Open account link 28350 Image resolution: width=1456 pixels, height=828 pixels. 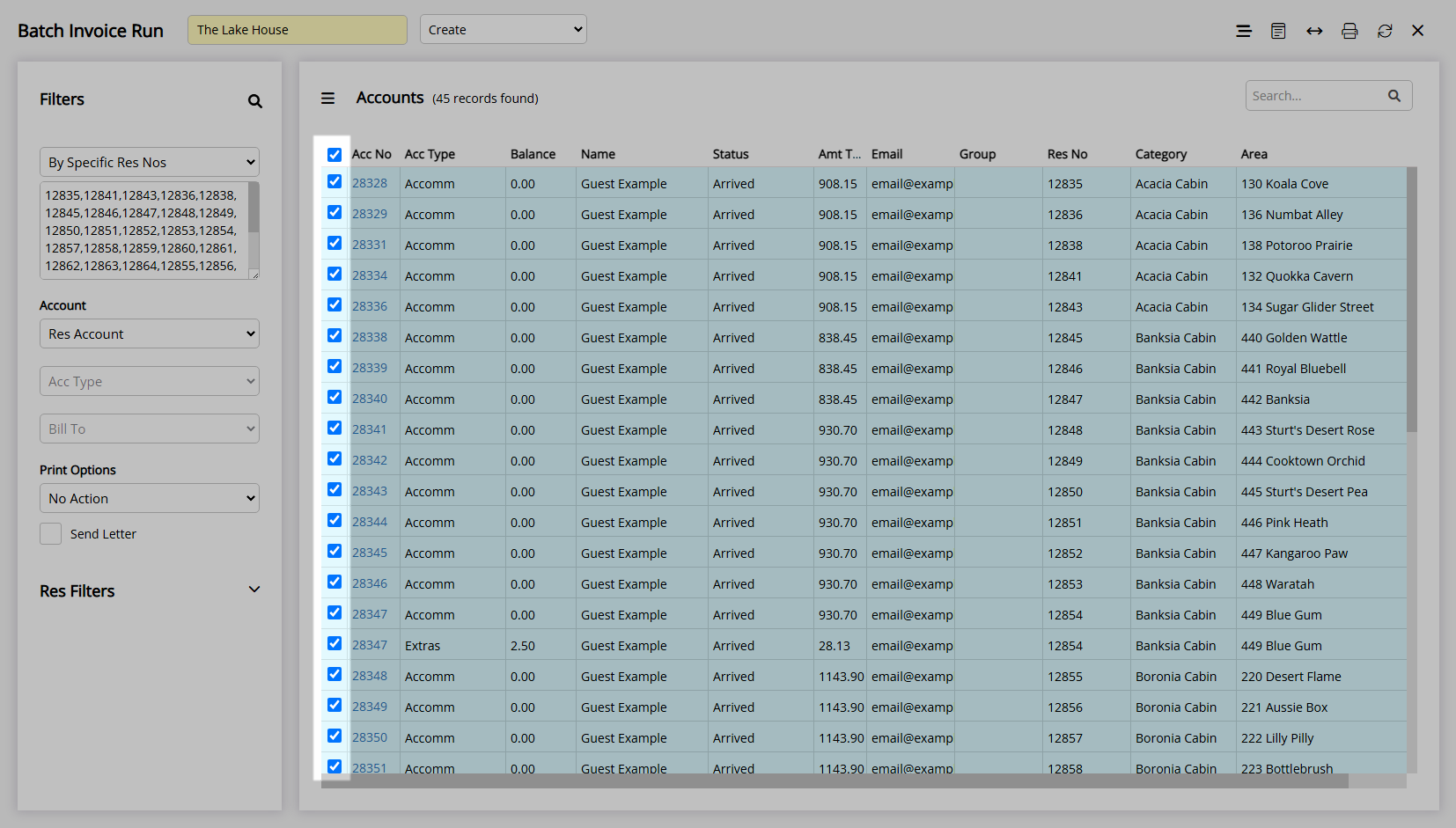click(370, 737)
